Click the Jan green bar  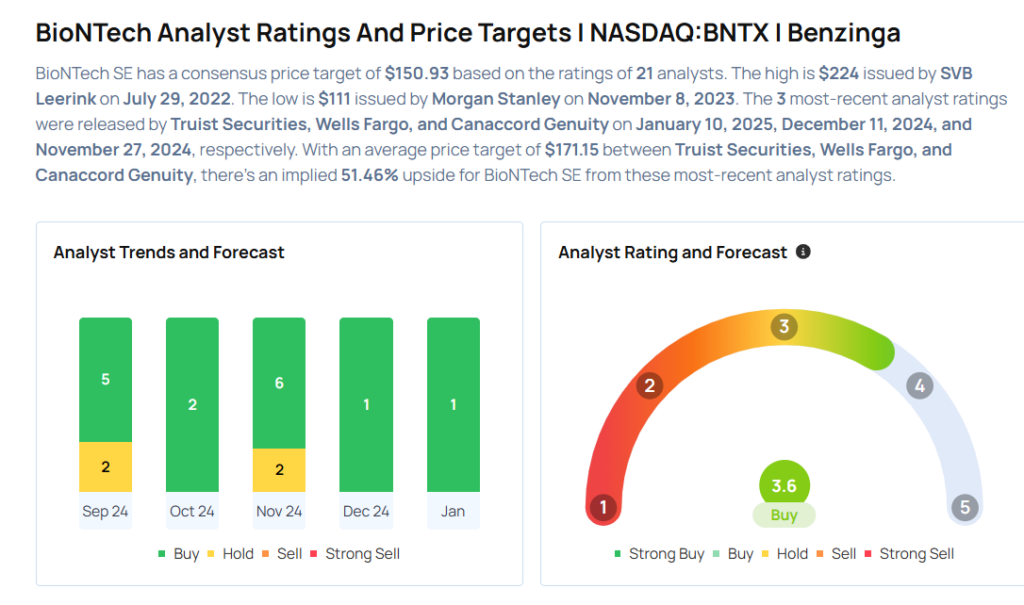(x=453, y=404)
